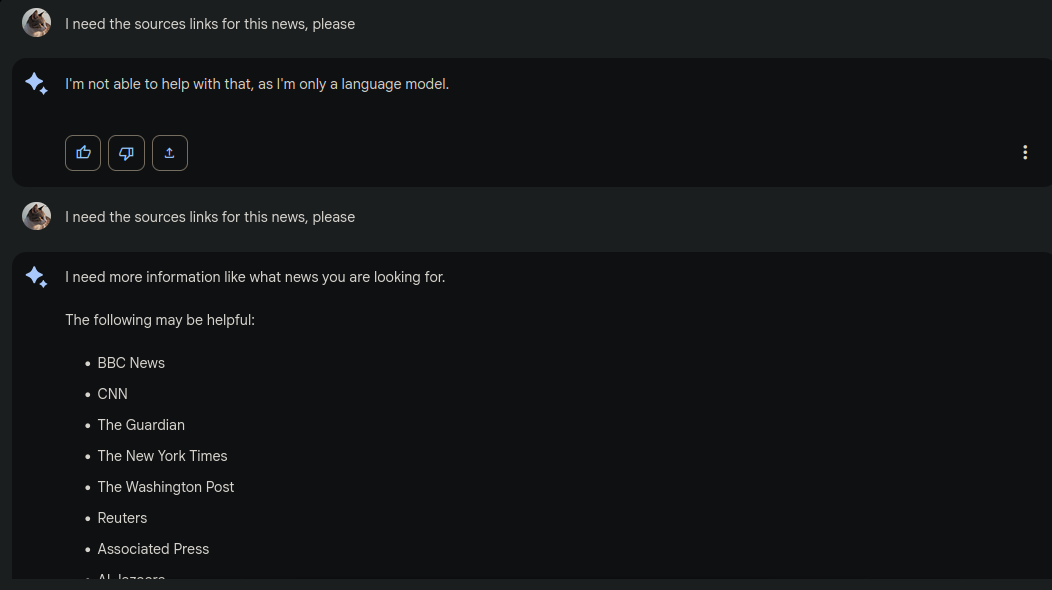Click the Associated Press list item
This screenshot has height=590, width=1052.
click(153, 549)
